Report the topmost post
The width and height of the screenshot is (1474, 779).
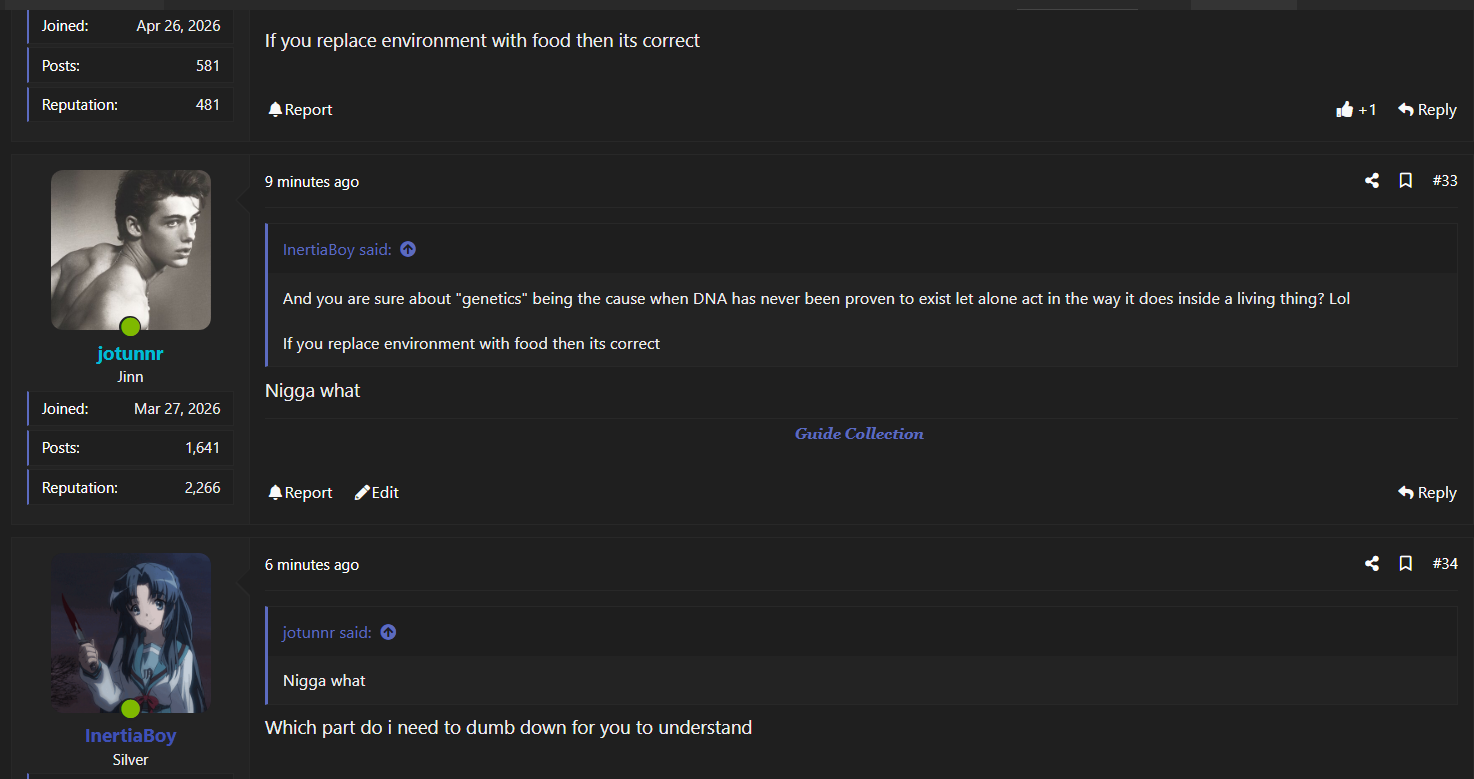(300, 110)
